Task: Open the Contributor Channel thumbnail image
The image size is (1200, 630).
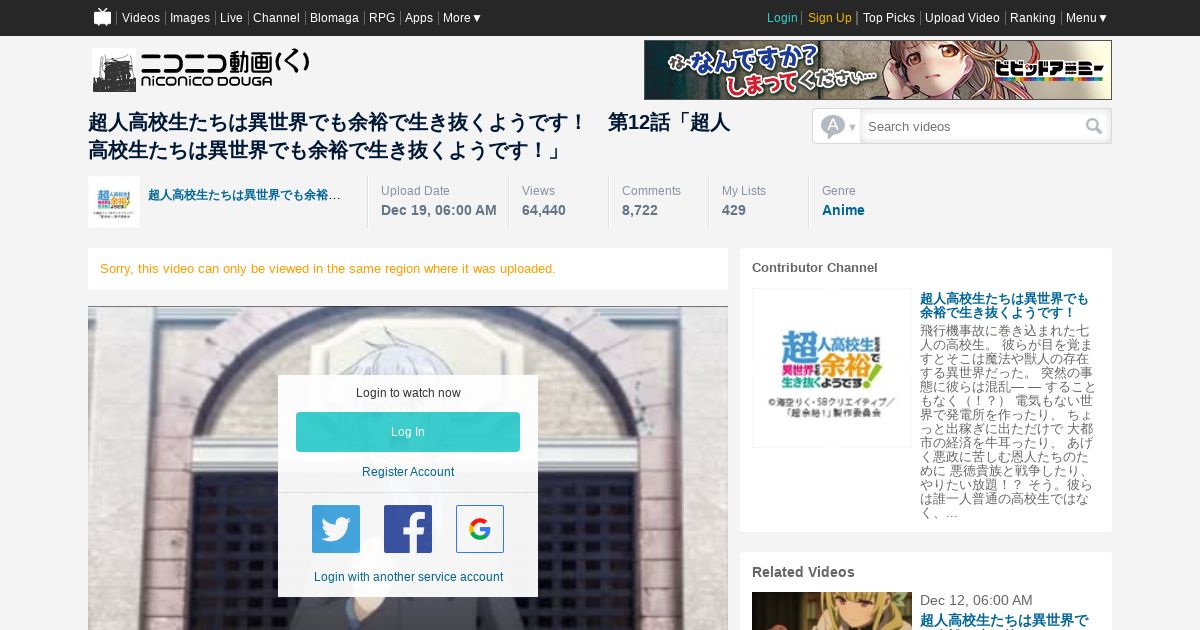Action: tap(832, 368)
